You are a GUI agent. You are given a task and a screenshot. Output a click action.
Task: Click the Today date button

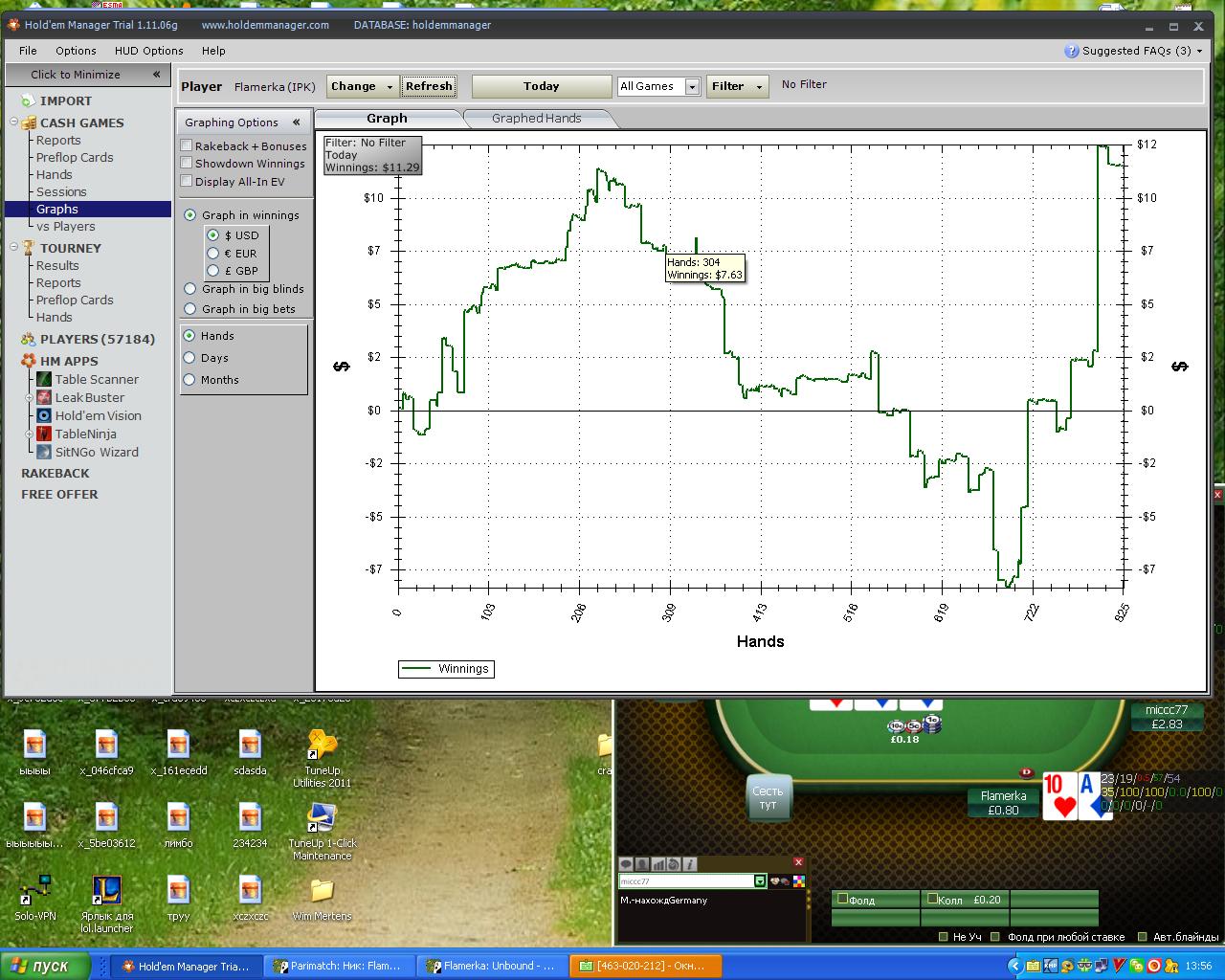pyautogui.click(x=542, y=86)
